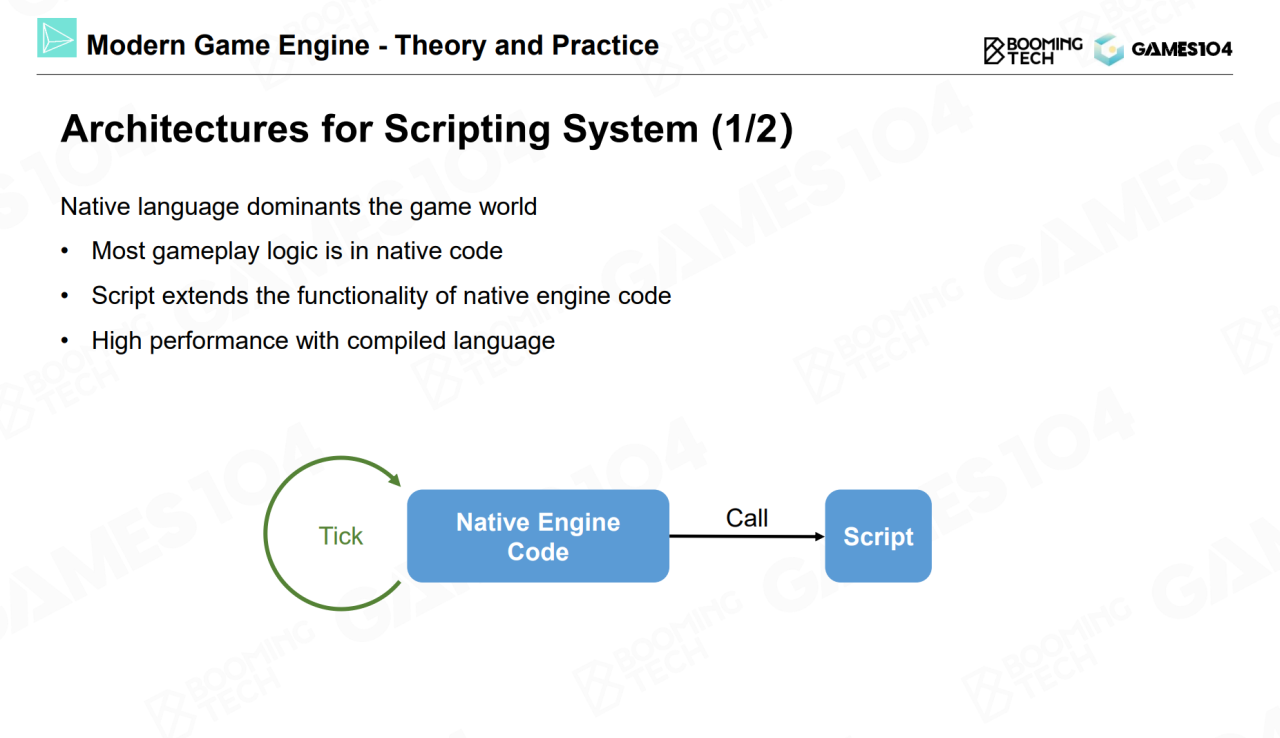Select the blue Native Engine Code box
Screen dimensions: 1280x738
[537, 536]
